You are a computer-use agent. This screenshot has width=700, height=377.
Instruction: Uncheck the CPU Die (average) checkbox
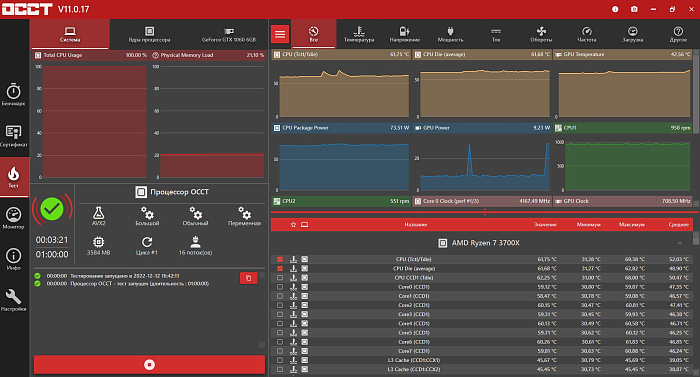pyautogui.click(x=280, y=268)
